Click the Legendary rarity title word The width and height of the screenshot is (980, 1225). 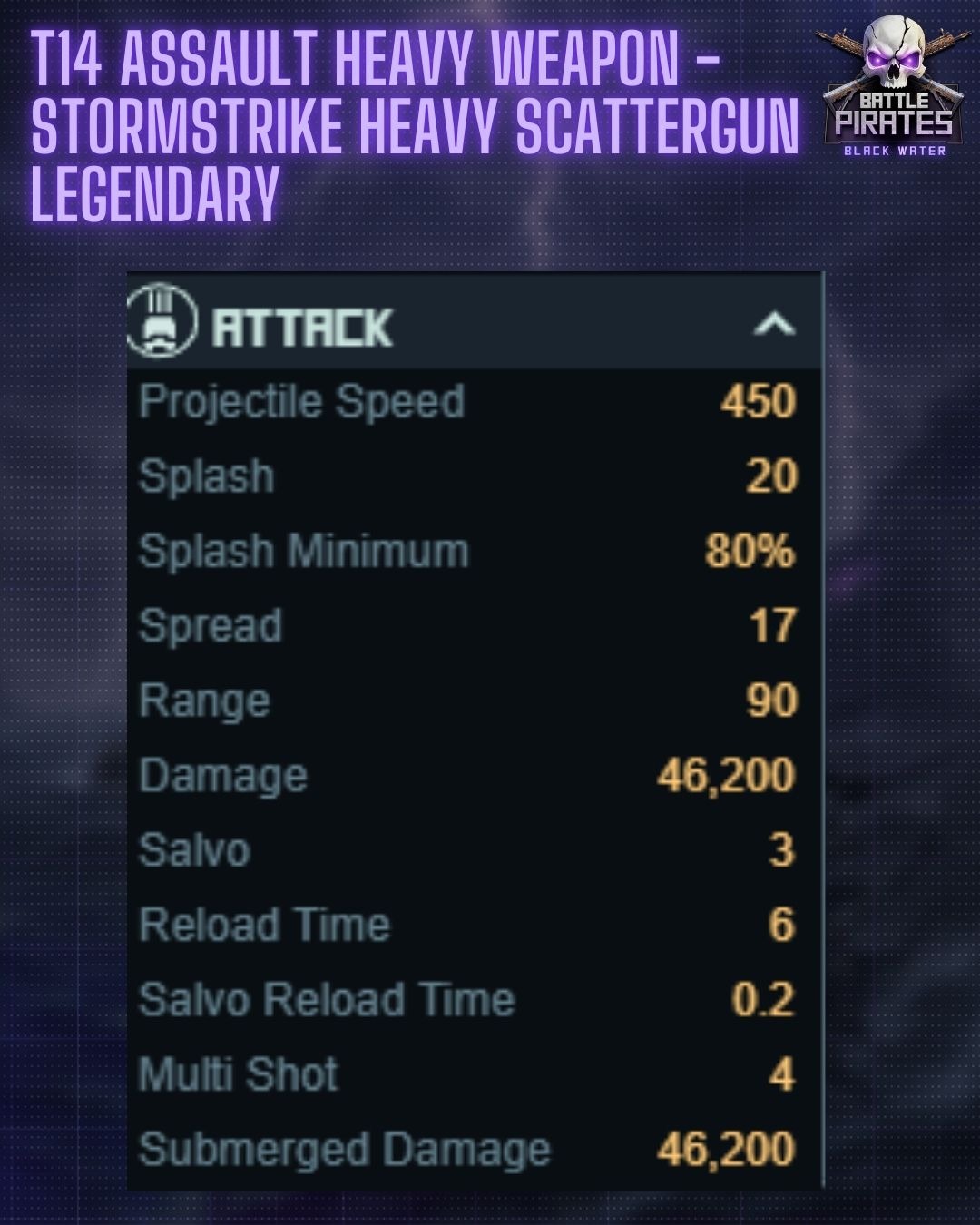pyautogui.click(x=154, y=192)
